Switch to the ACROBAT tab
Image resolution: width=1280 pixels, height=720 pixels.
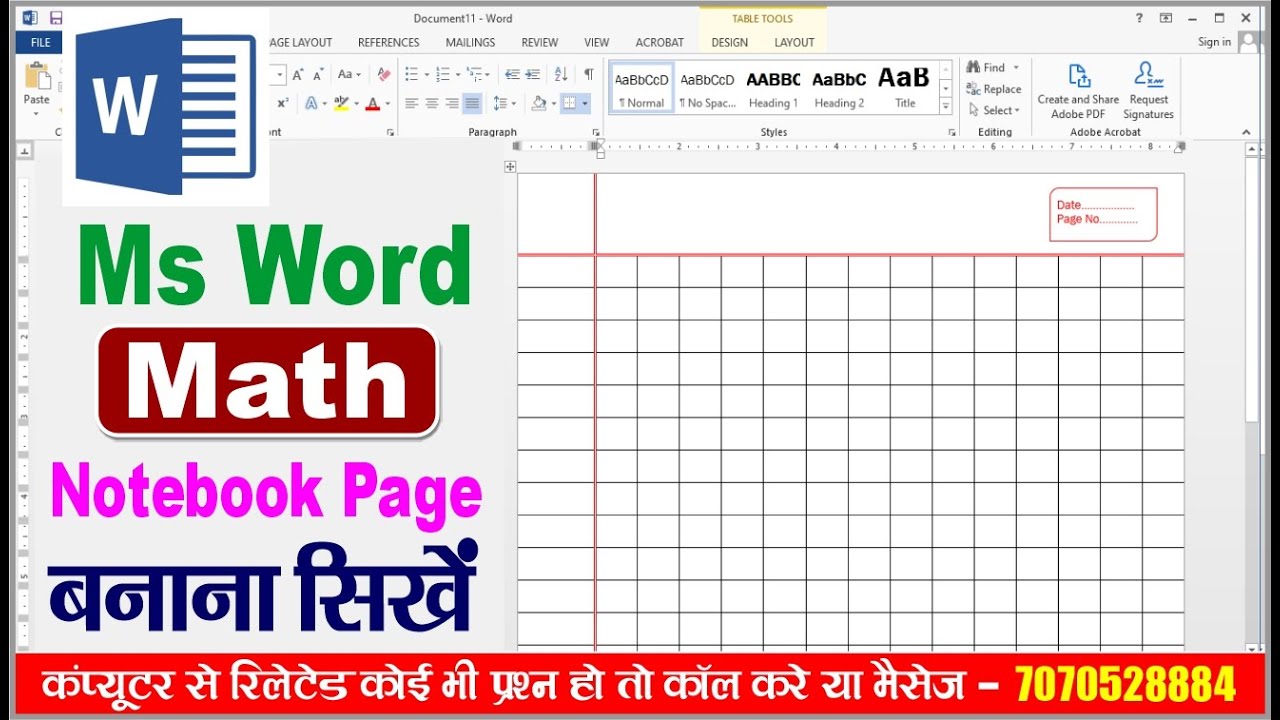tap(660, 43)
